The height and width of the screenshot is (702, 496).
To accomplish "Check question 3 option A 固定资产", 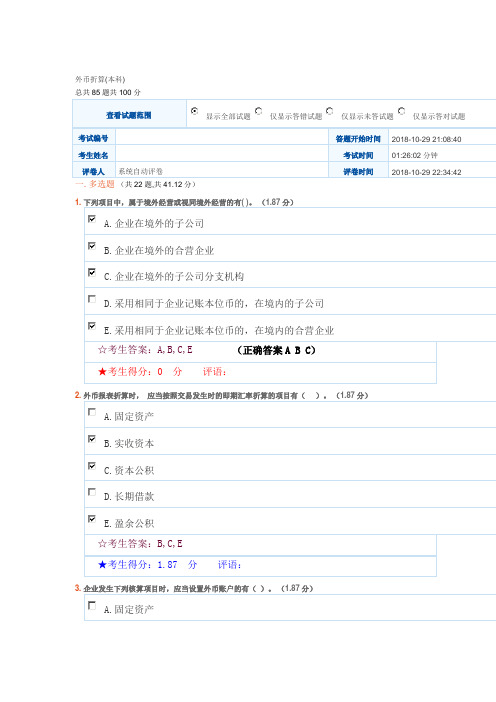I will click(x=92, y=605).
